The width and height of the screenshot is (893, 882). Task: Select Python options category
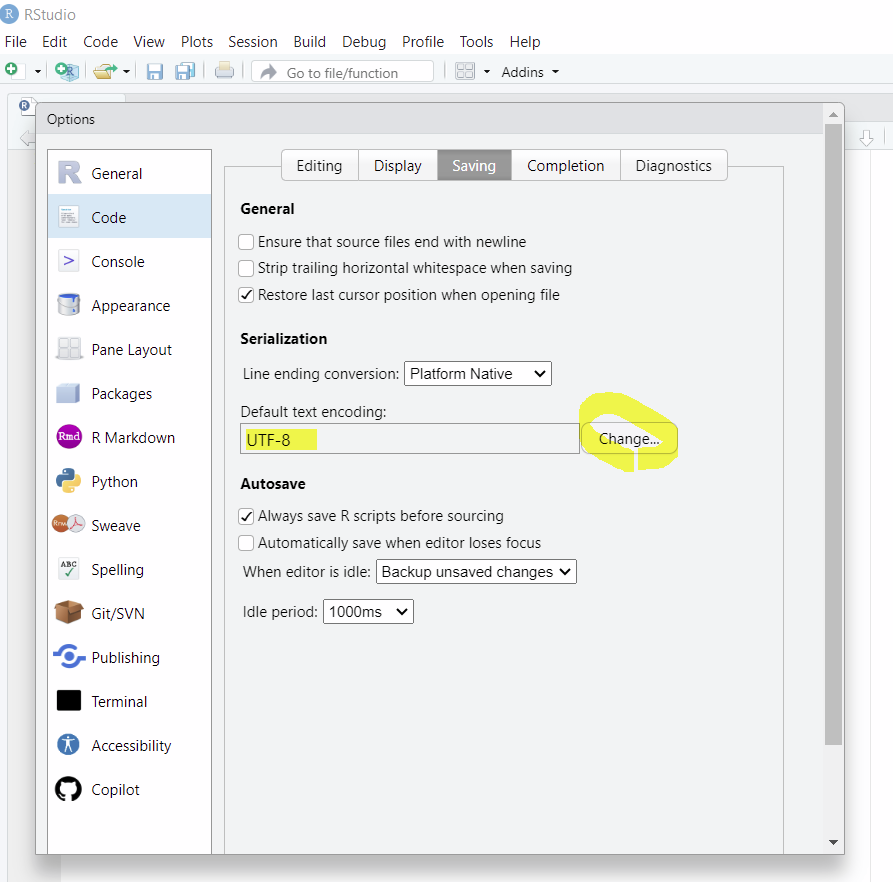tap(130, 481)
